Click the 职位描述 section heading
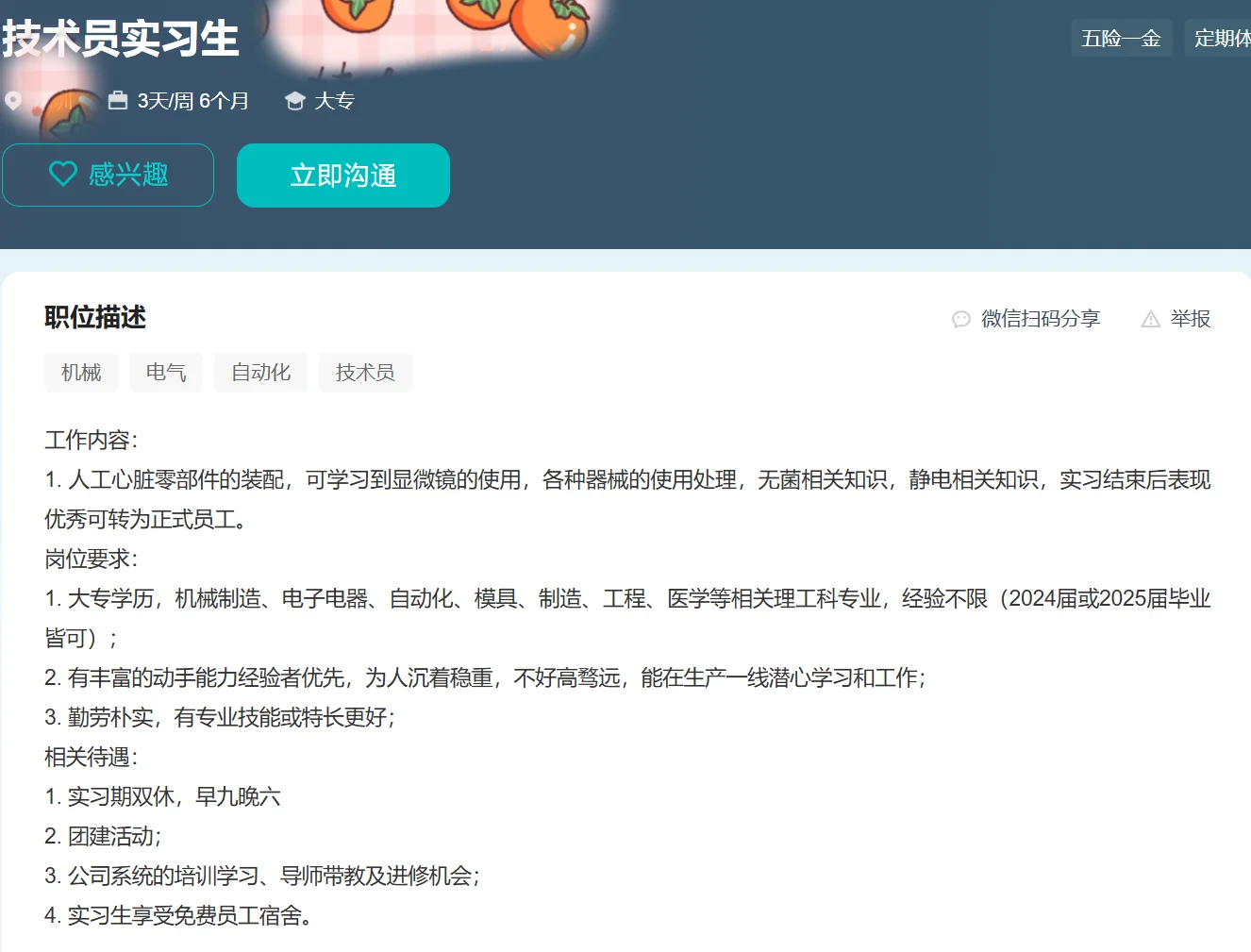Viewport: 1251px width, 952px height. (94, 318)
